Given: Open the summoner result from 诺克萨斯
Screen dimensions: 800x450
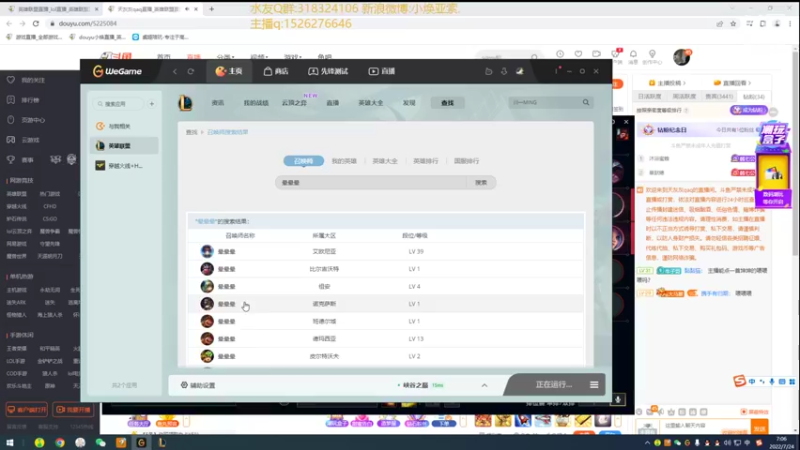Looking at the screenshot, I should [x=386, y=304].
